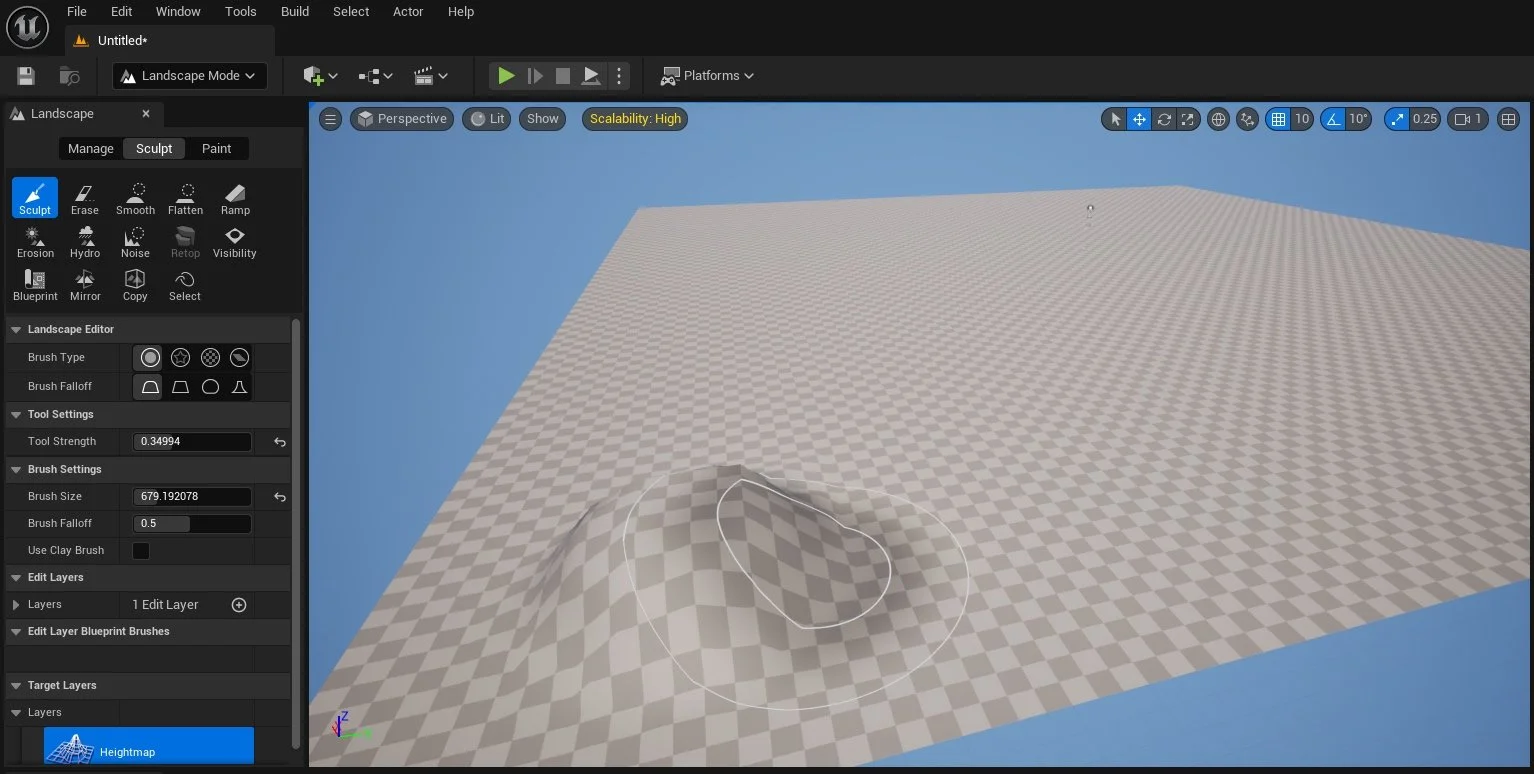
Task: Click the select object mode icon
Action: point(1115,119)
